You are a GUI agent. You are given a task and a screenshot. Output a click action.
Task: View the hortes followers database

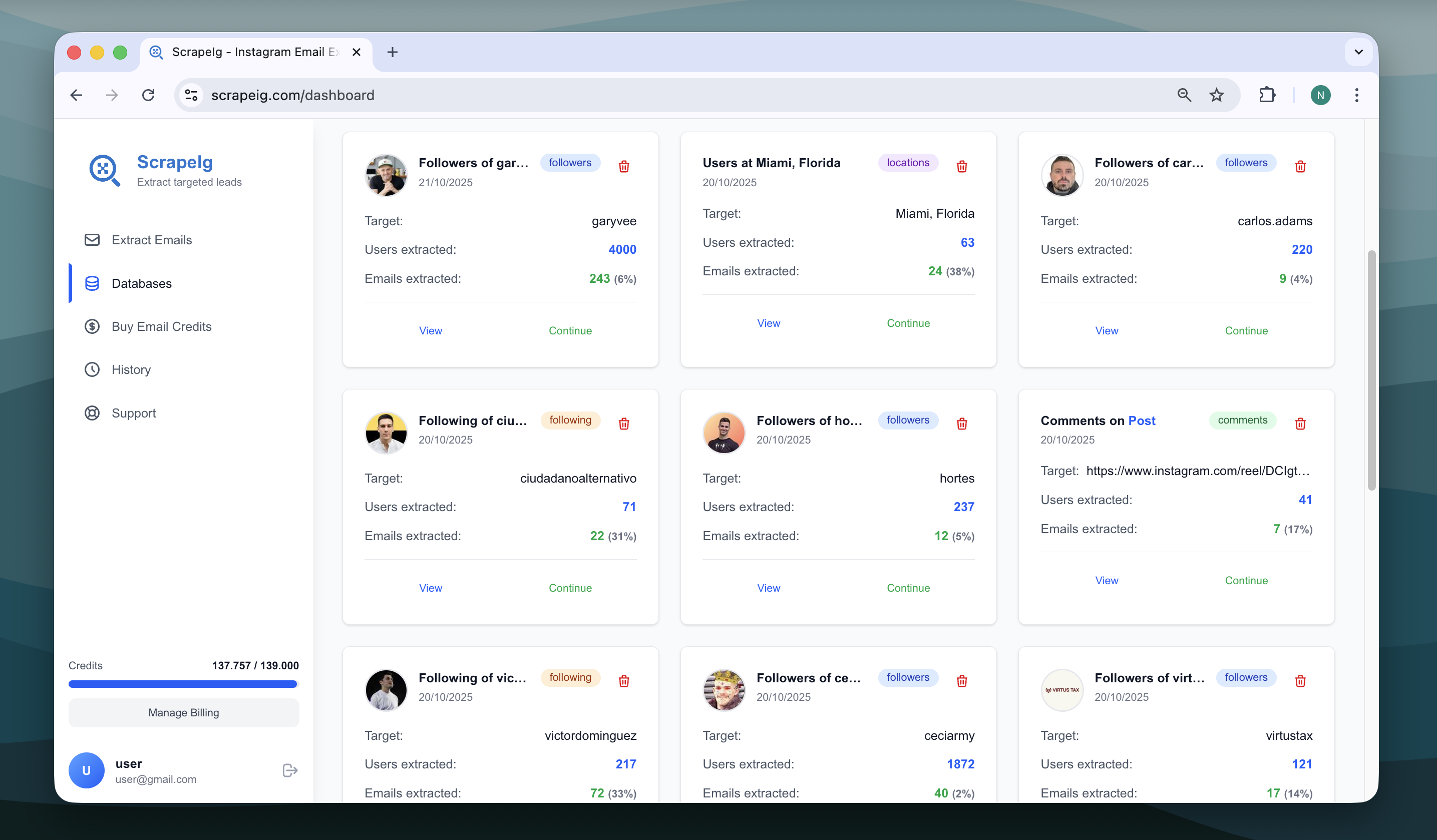click(768, 588)
